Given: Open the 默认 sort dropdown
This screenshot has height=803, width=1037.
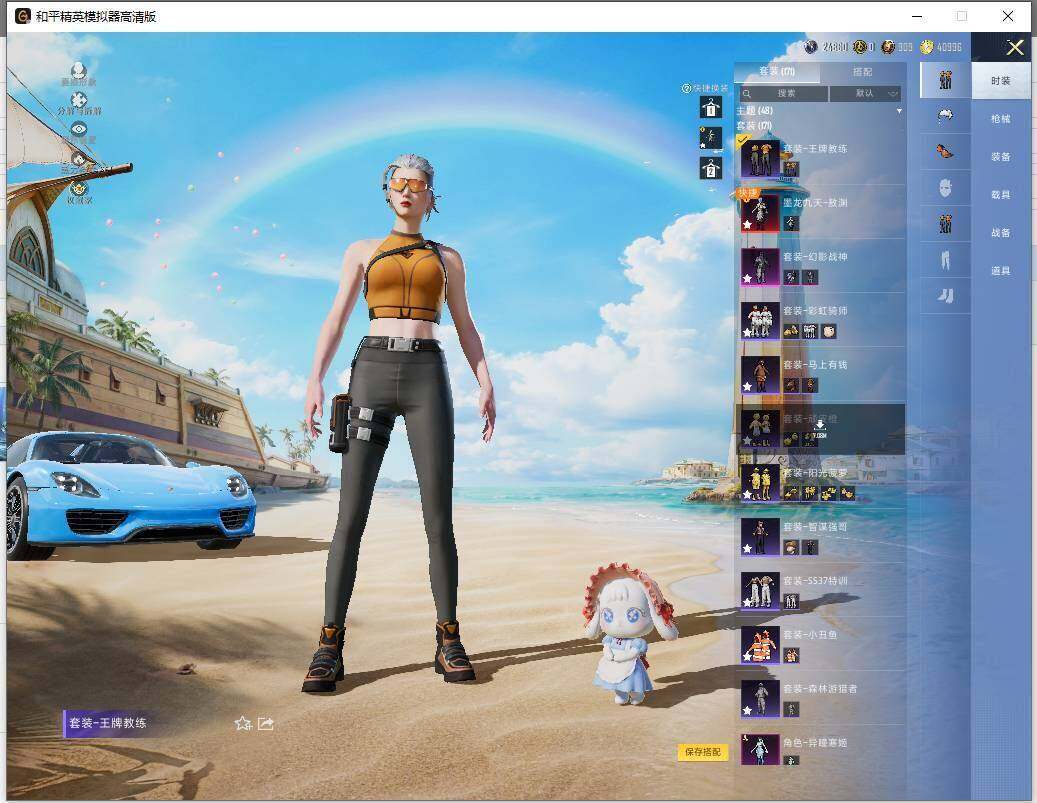Looking at the screenshot, I should click(x=865, y=93).
